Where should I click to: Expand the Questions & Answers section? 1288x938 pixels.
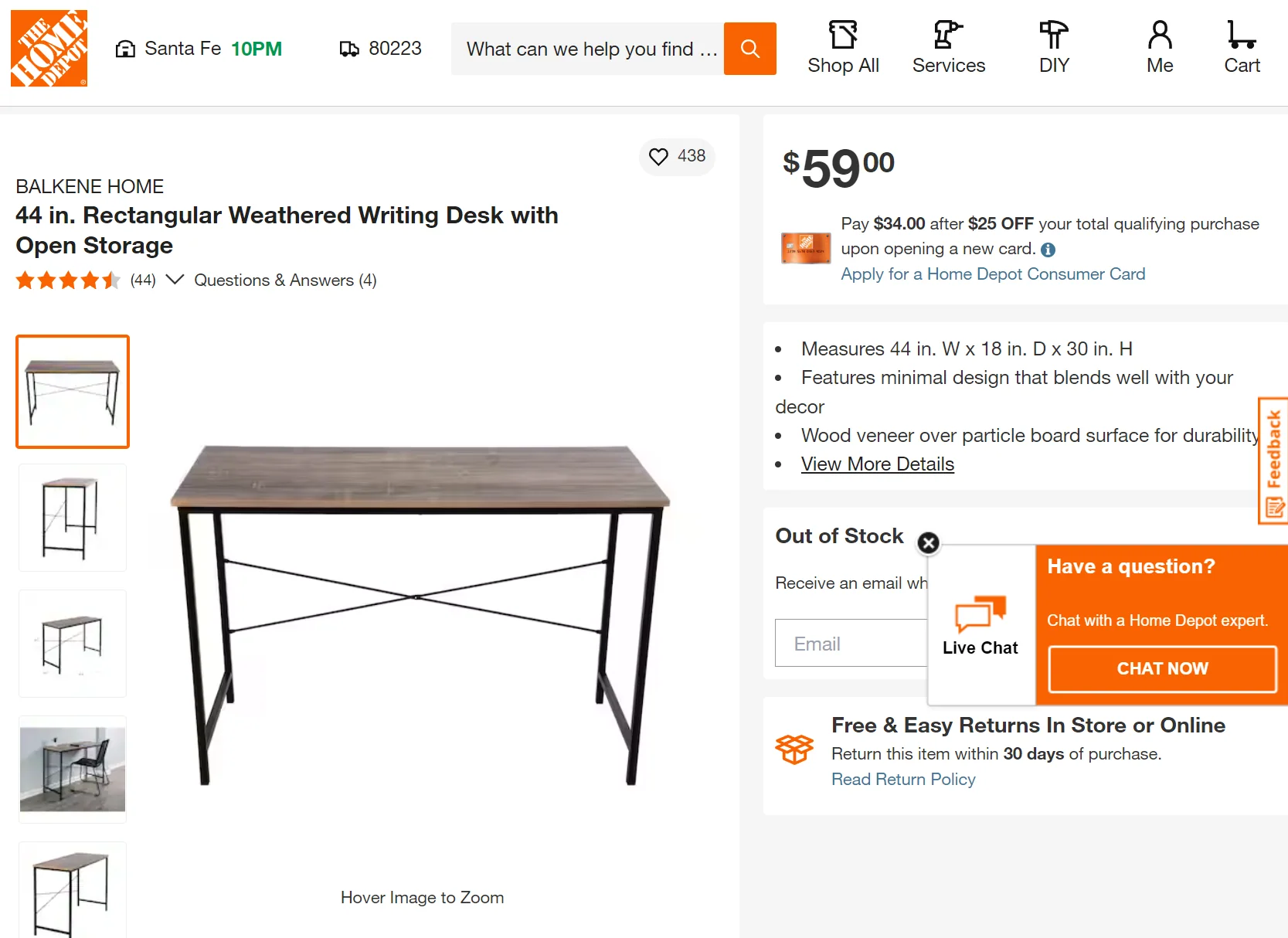click(285, 280)
